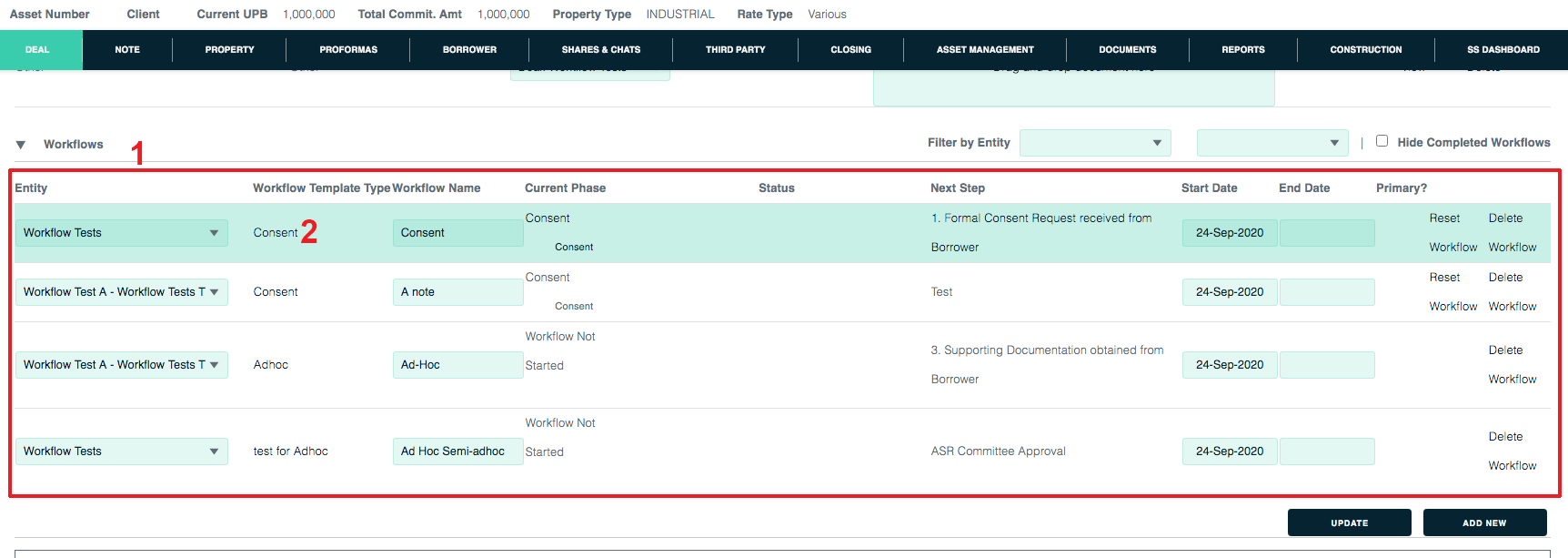Click the Status column header
The image size is (1568, 558).
tap(777, 188)
